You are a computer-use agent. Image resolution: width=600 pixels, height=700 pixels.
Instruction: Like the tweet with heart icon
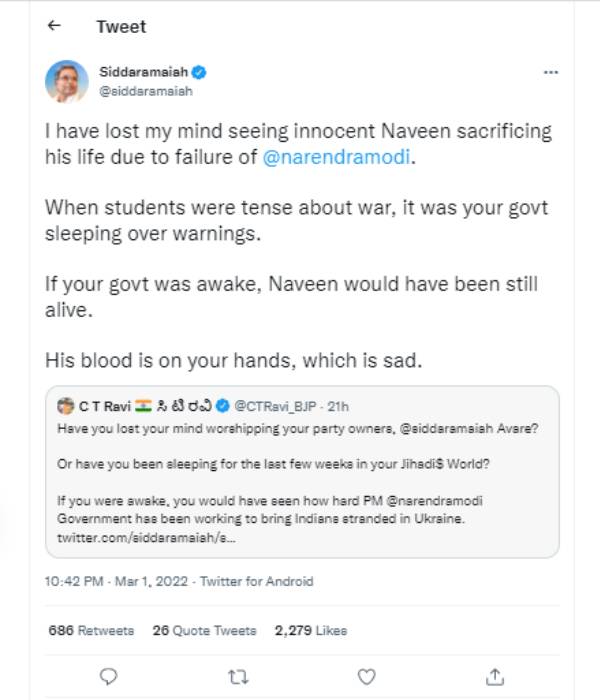[x=366, y=677]
